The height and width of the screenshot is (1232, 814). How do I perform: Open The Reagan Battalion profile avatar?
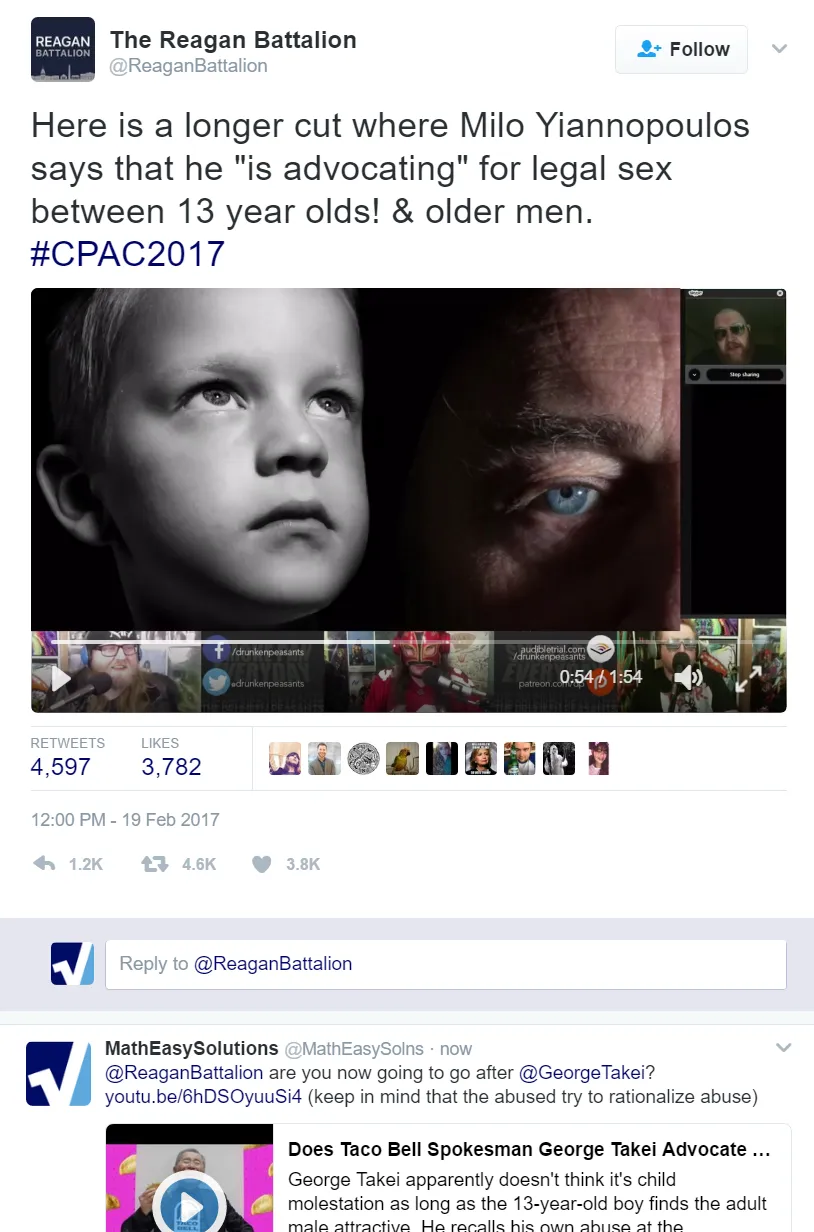click(63, 49)
